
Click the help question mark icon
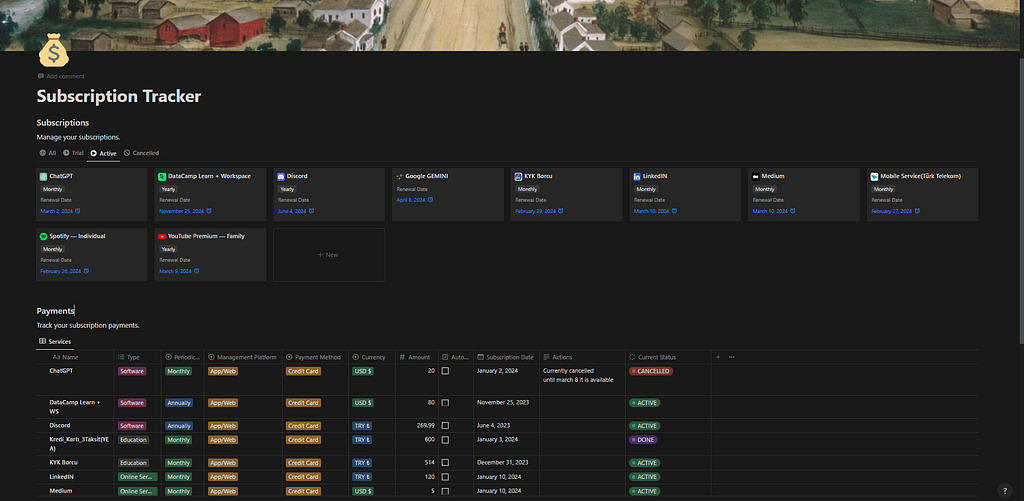pyautogui.click(x=1005, y=491)
